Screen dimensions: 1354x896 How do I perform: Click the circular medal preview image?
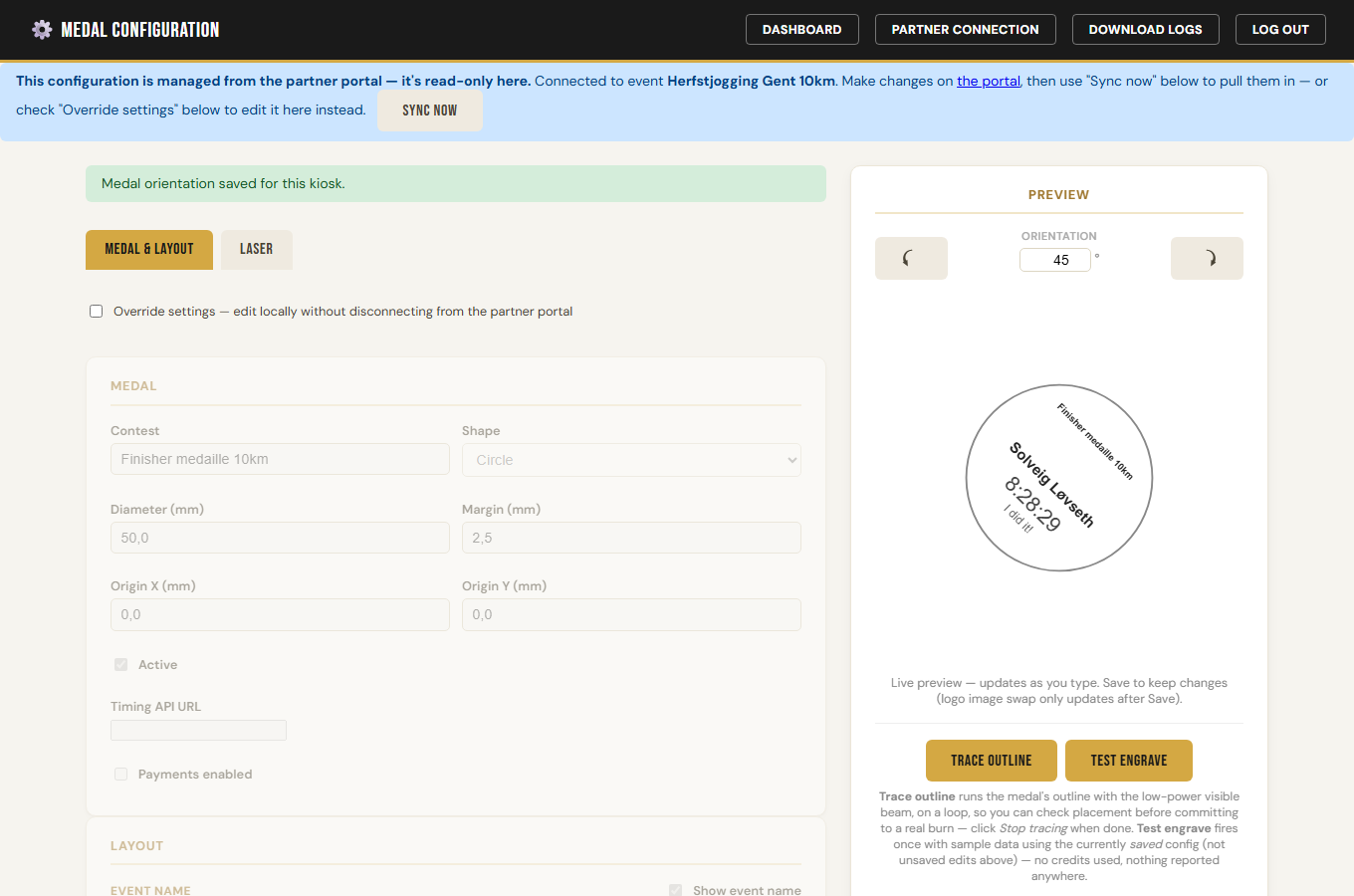[x=1059, y=478]
